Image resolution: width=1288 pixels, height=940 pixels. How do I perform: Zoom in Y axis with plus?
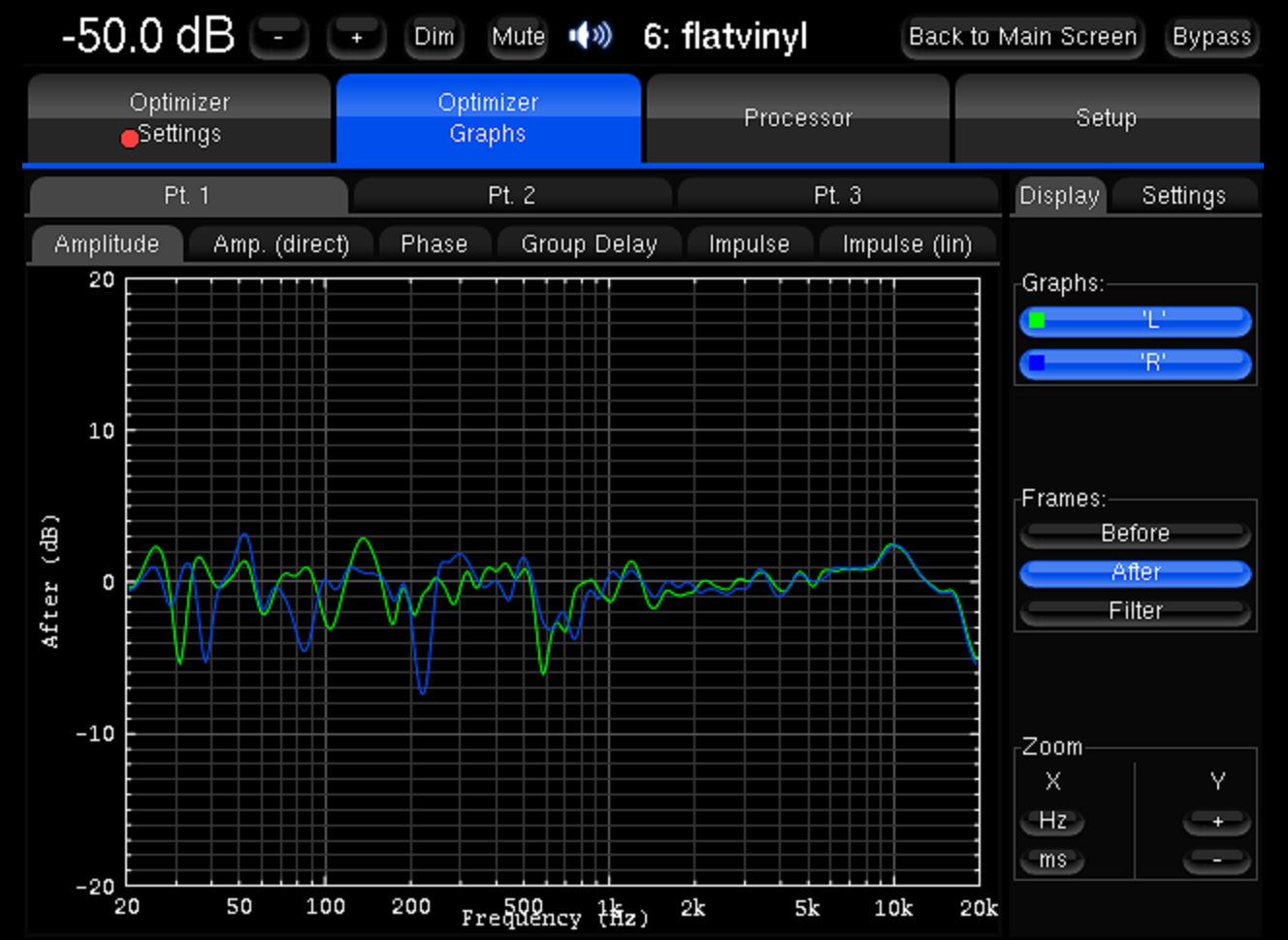tap(1217, 822)
